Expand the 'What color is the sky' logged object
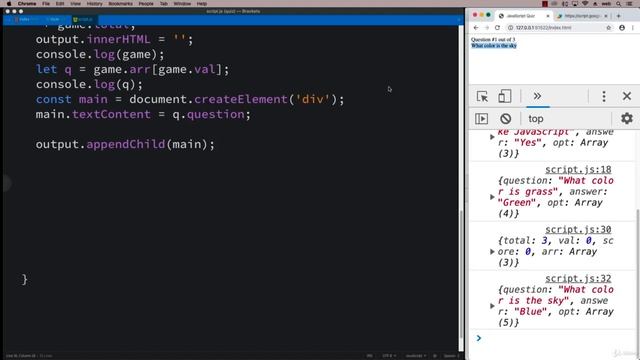Image resolution: width=640 pixels, height=360 pixels. pyautogui.click(x=492, y=306)
